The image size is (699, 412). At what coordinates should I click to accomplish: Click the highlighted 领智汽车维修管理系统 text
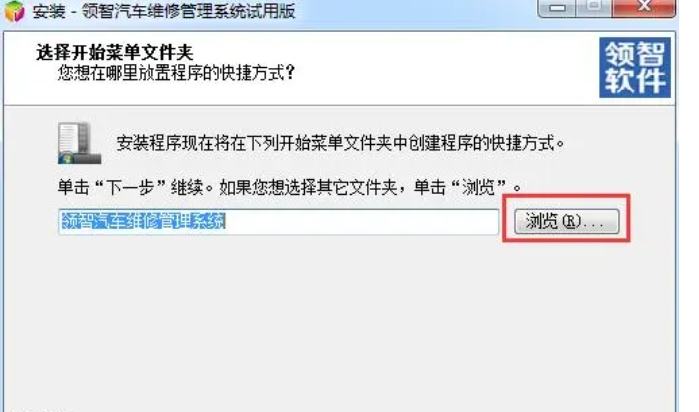pyautogui.click(x=144, y=221)
